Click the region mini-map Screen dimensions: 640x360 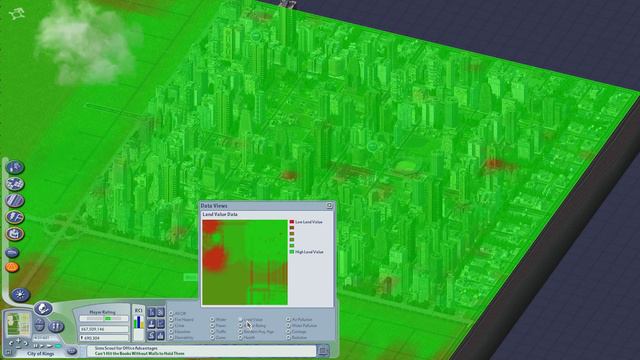pos(18,324)
